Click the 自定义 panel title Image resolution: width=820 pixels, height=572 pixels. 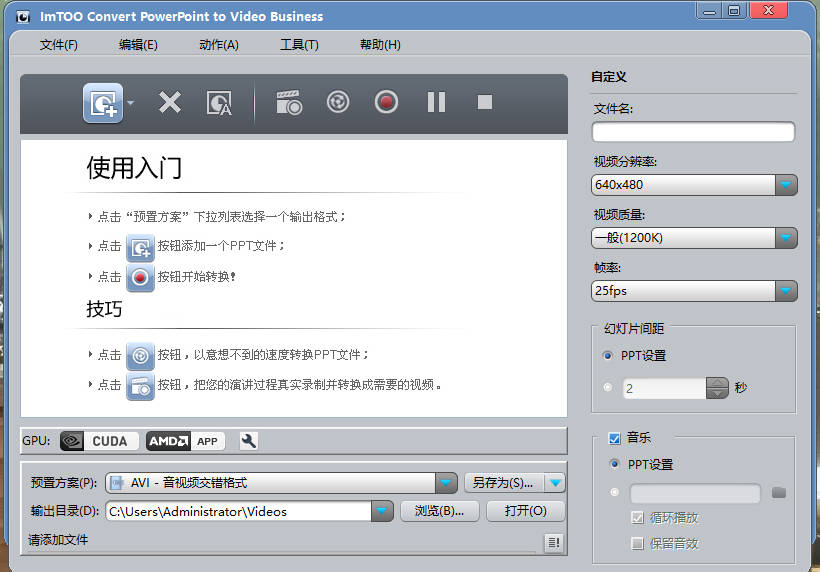pyautogui.click(x=609, y=77)
